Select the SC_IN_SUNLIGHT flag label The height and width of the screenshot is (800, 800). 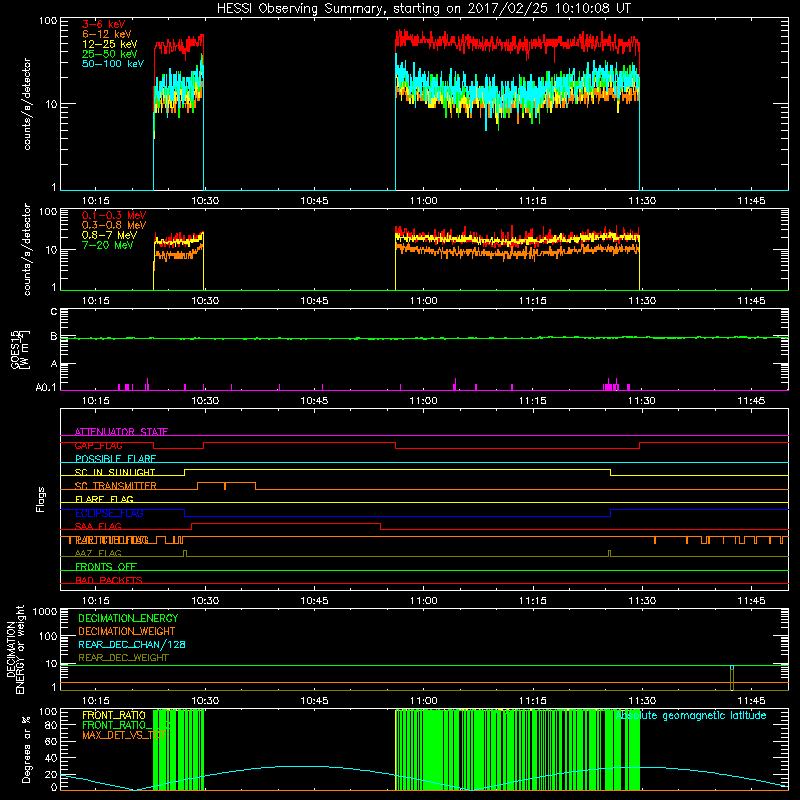[115, 472]
